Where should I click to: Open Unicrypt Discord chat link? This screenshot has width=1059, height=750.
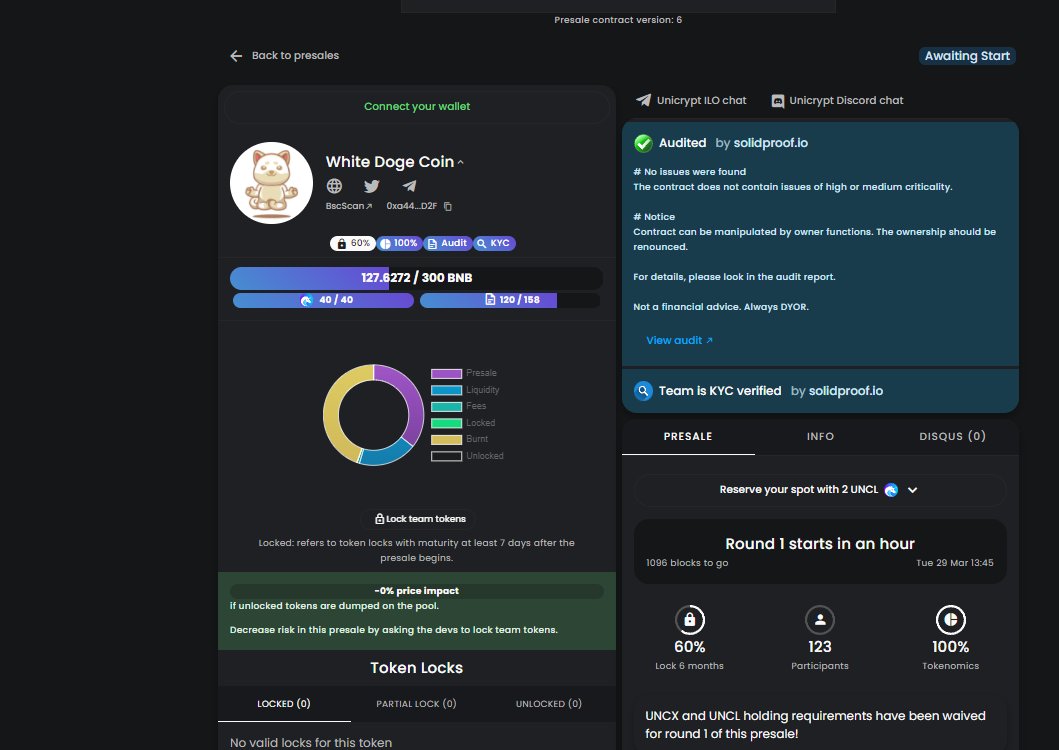coord(846,100)
